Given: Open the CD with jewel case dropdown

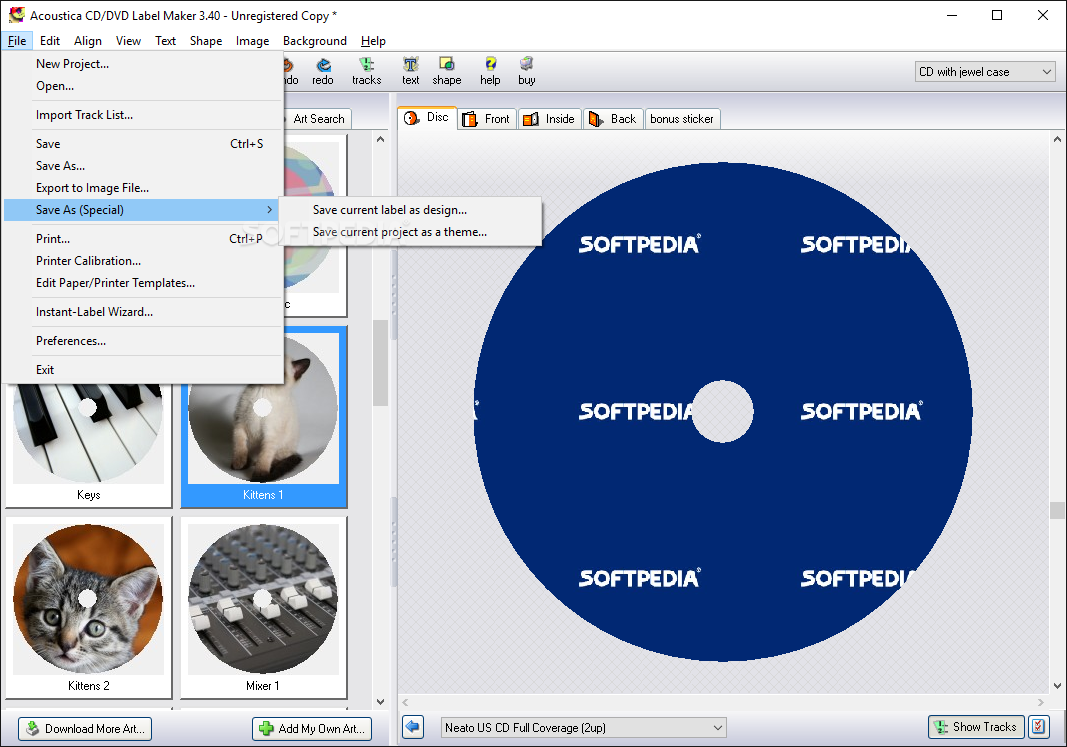Looking at the screenshot, I should [985, 71].
